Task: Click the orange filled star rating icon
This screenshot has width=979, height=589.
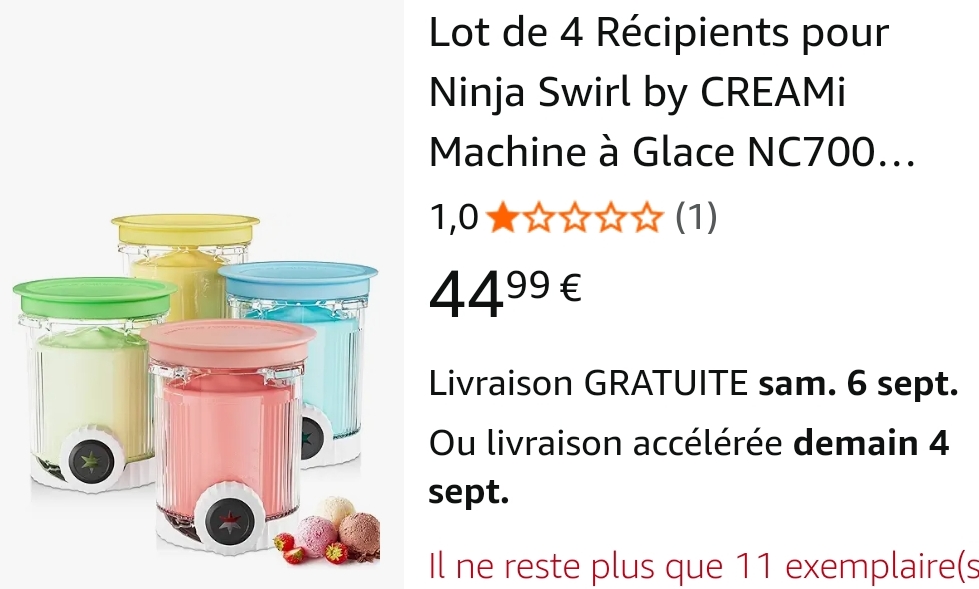Action: [502, 218]
